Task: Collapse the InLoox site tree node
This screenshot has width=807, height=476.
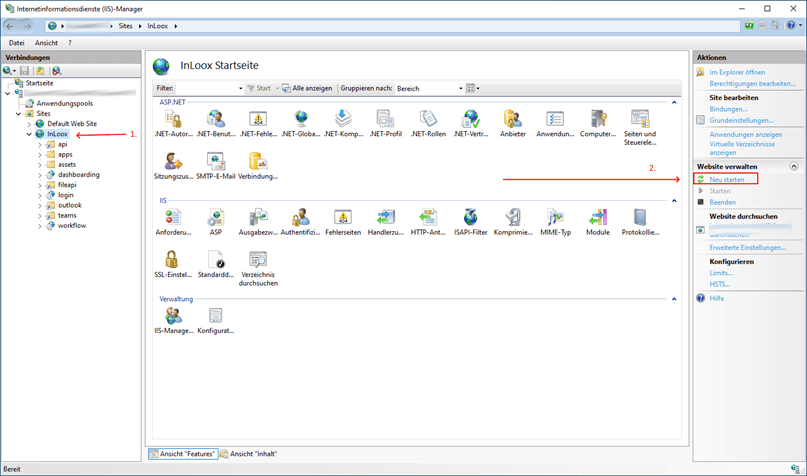Action: click(29, 134)
